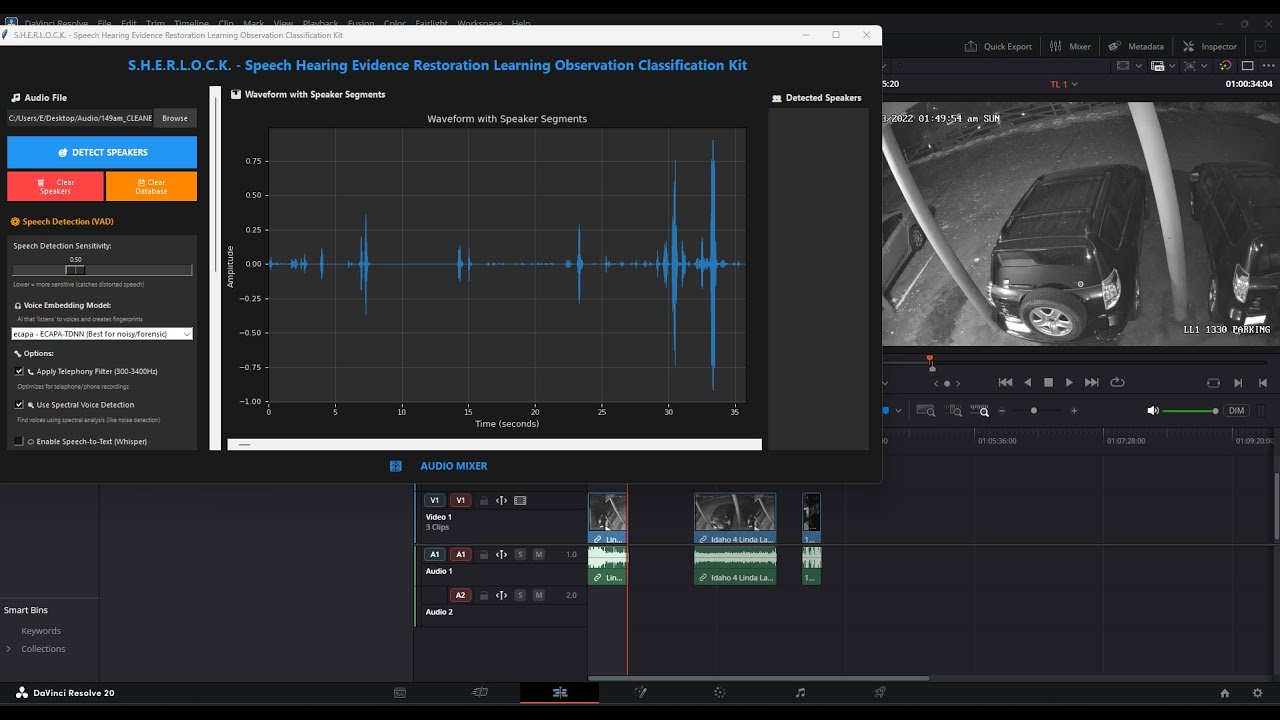The width and height of the screenshot is (1280, 720).
Task: Click the match frame icon below the viewer
Action: click(x=1213, y=382)
